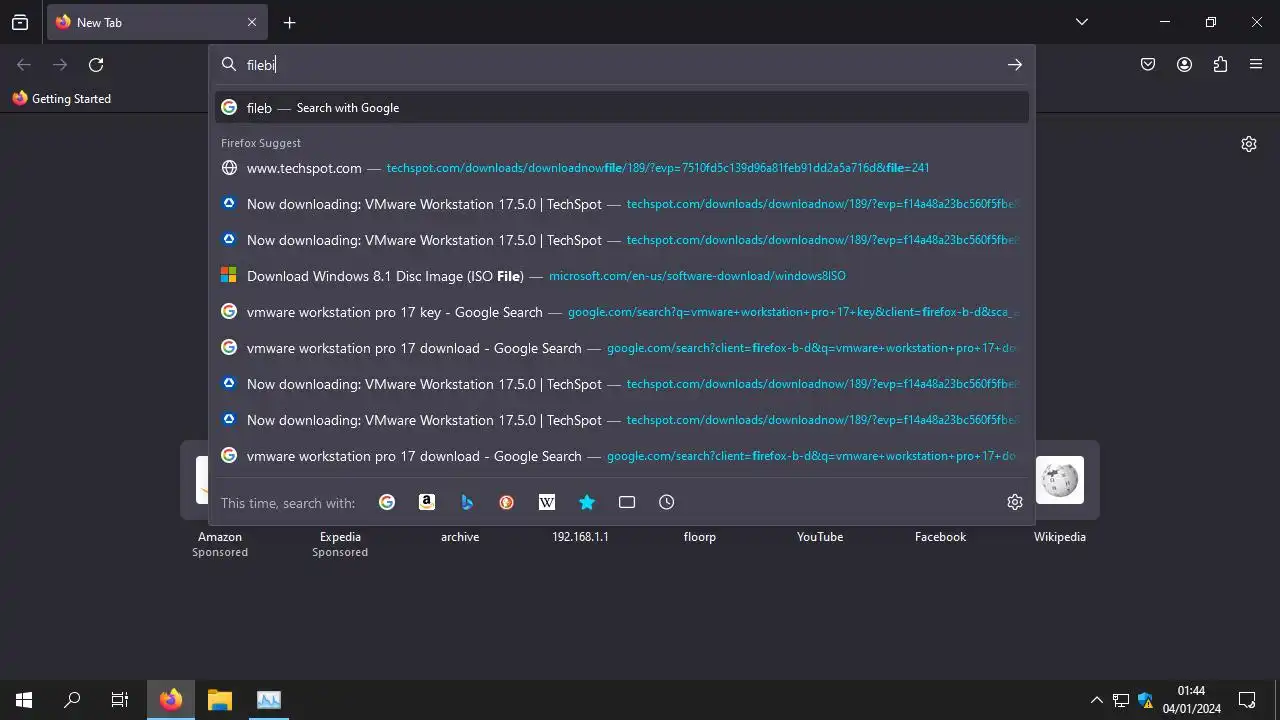Select 'fileb — Search with Google' suggestion
The width and height of the screenshot is (1280, 720).
point(622,108)
